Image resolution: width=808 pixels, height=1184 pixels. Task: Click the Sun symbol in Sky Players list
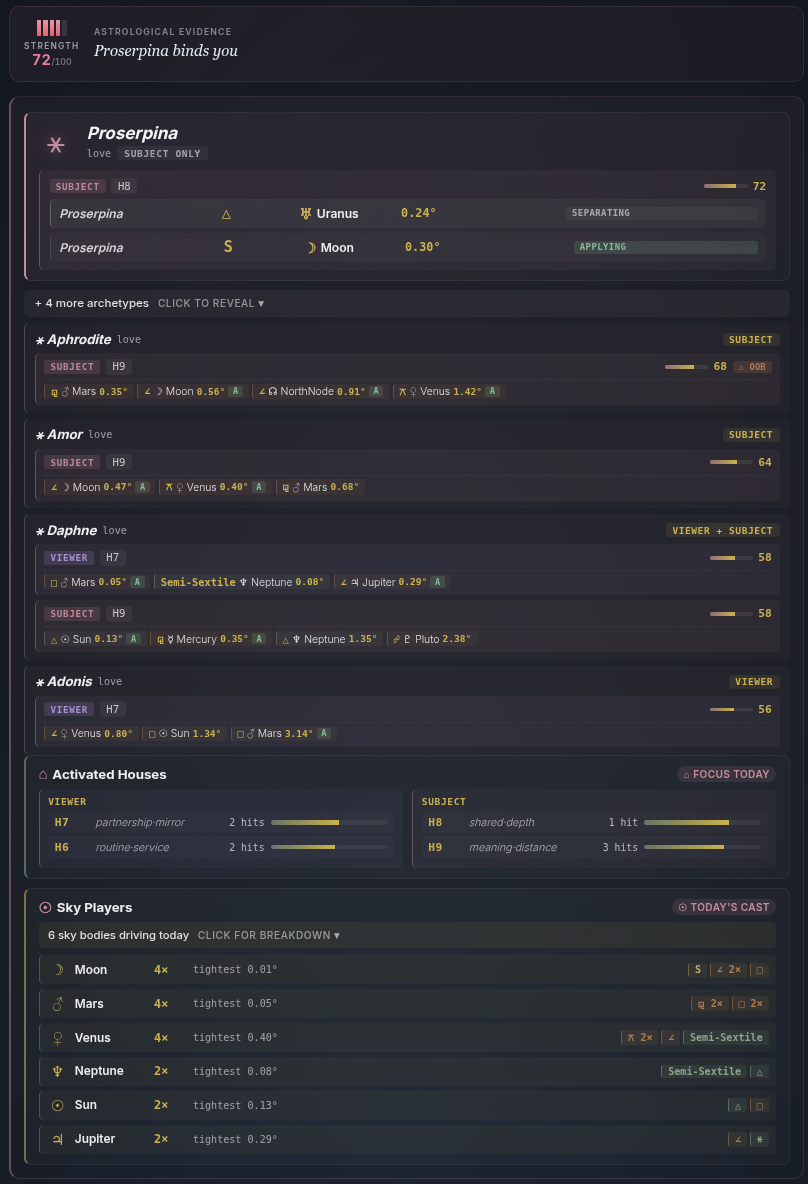pos(57,1105)
